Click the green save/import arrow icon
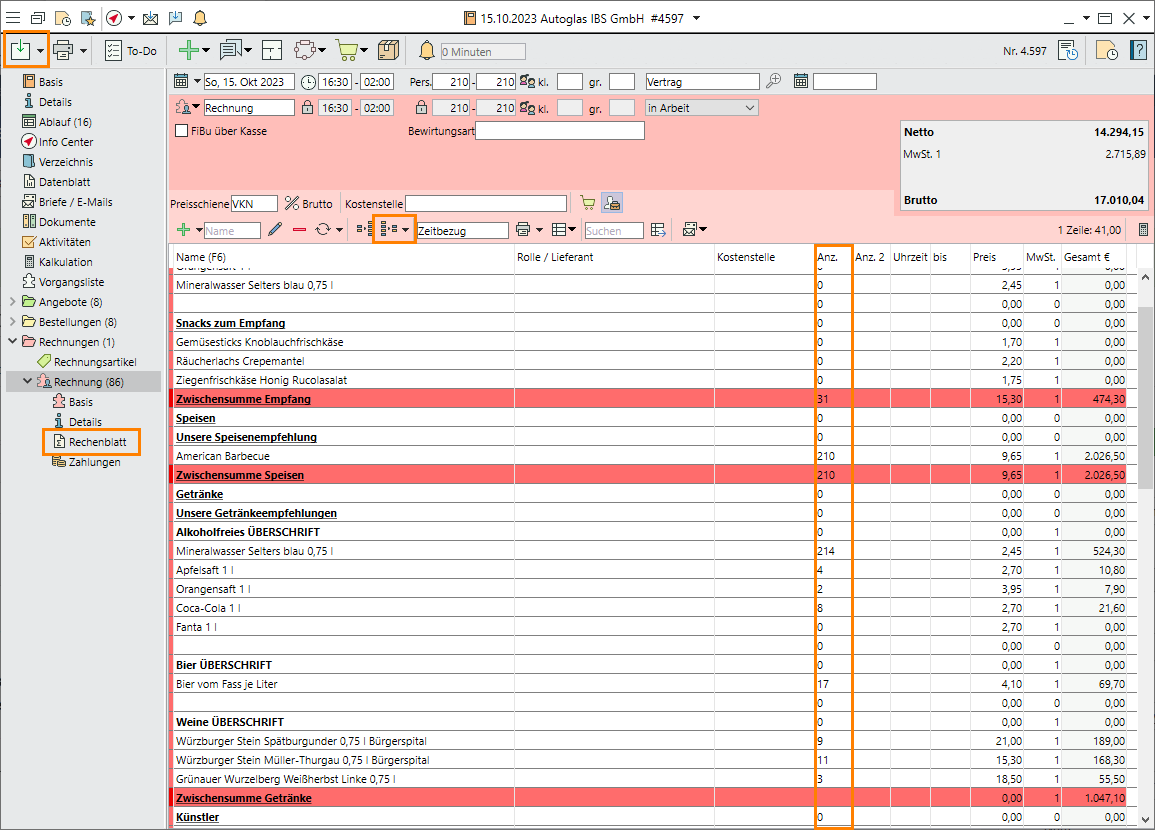 pos(20,50)
